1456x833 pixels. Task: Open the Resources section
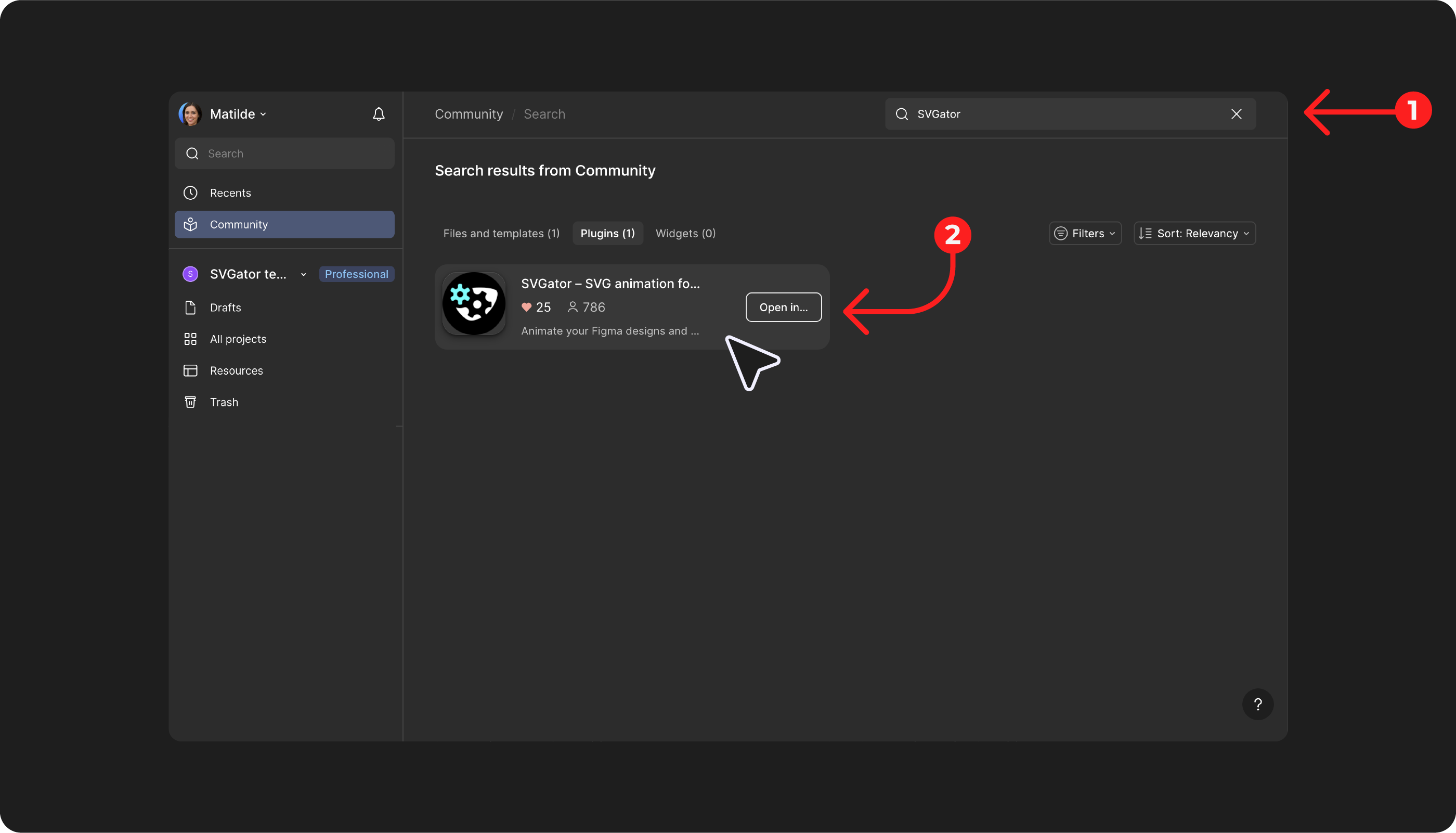(x=236, y=370)
